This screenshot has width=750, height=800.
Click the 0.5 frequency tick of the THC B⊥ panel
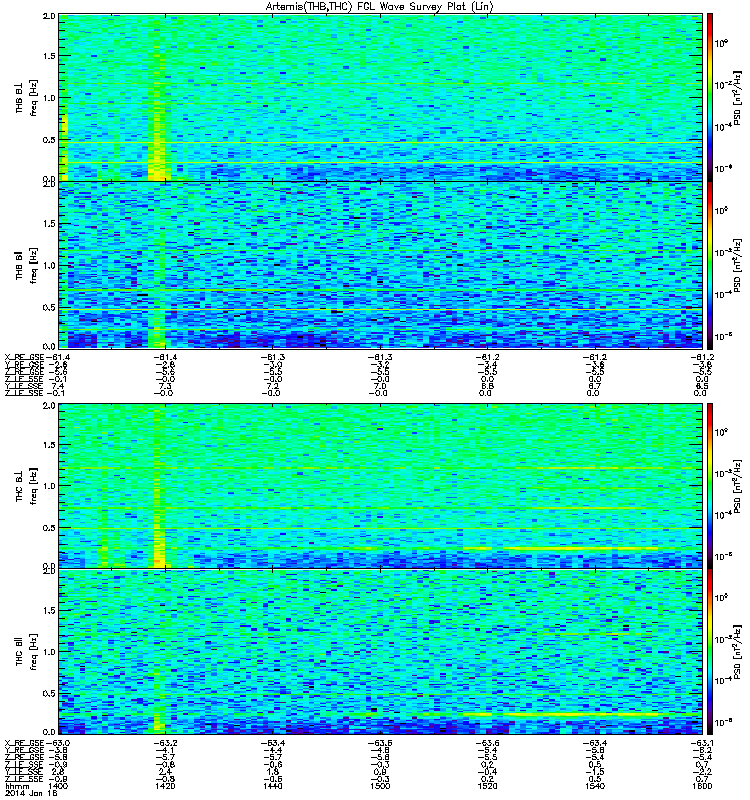coord(49,528)
